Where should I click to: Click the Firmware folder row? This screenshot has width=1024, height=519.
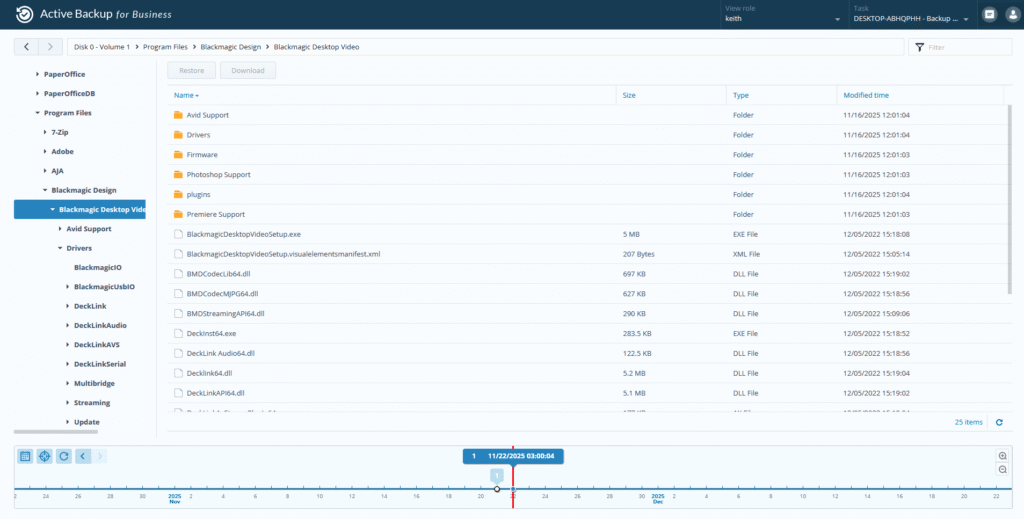(x=202, y=155)
